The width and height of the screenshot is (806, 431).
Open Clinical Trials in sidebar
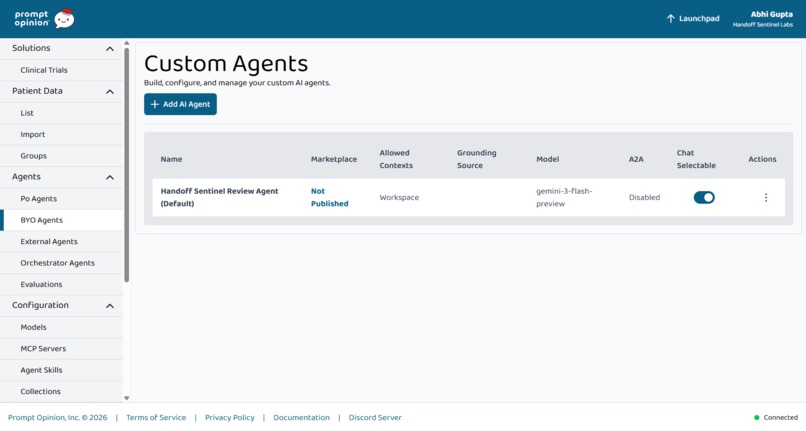coord(61,70)
